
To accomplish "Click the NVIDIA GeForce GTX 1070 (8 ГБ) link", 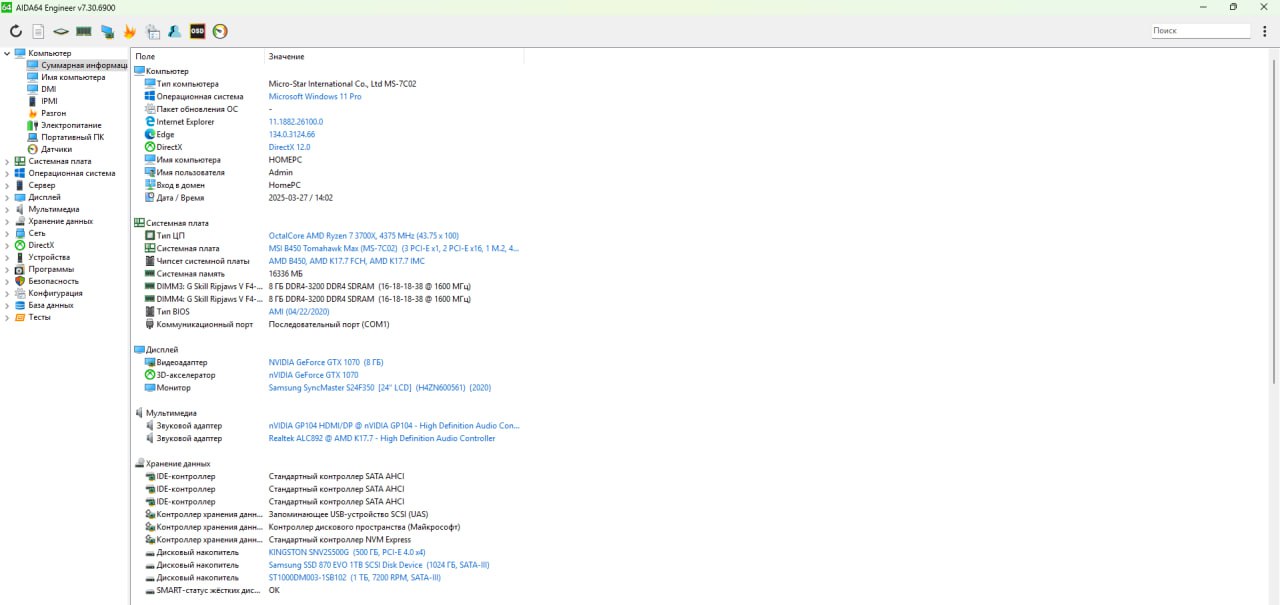I will 326,362.
